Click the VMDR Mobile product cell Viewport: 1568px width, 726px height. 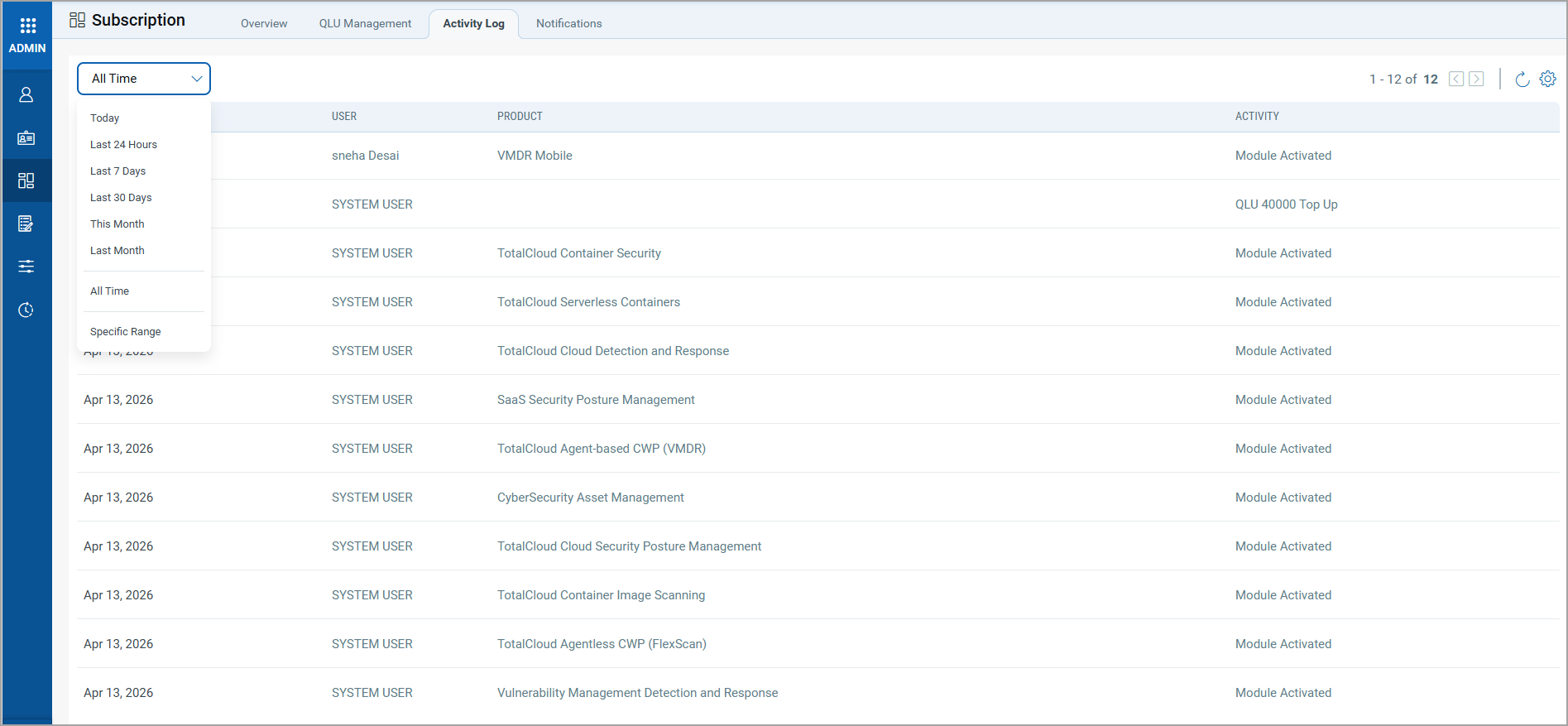click(x=535, y=156)
